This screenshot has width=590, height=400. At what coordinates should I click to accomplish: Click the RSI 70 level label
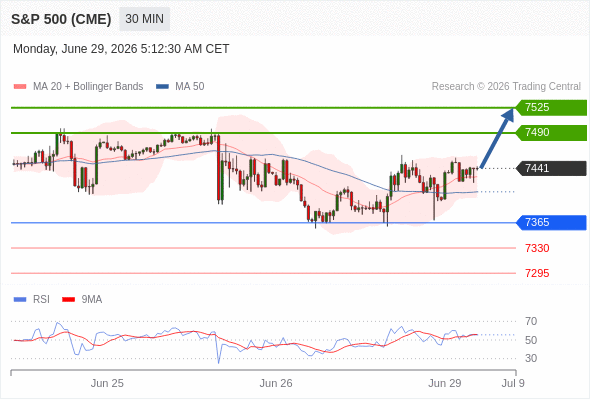tap(531, 321)
